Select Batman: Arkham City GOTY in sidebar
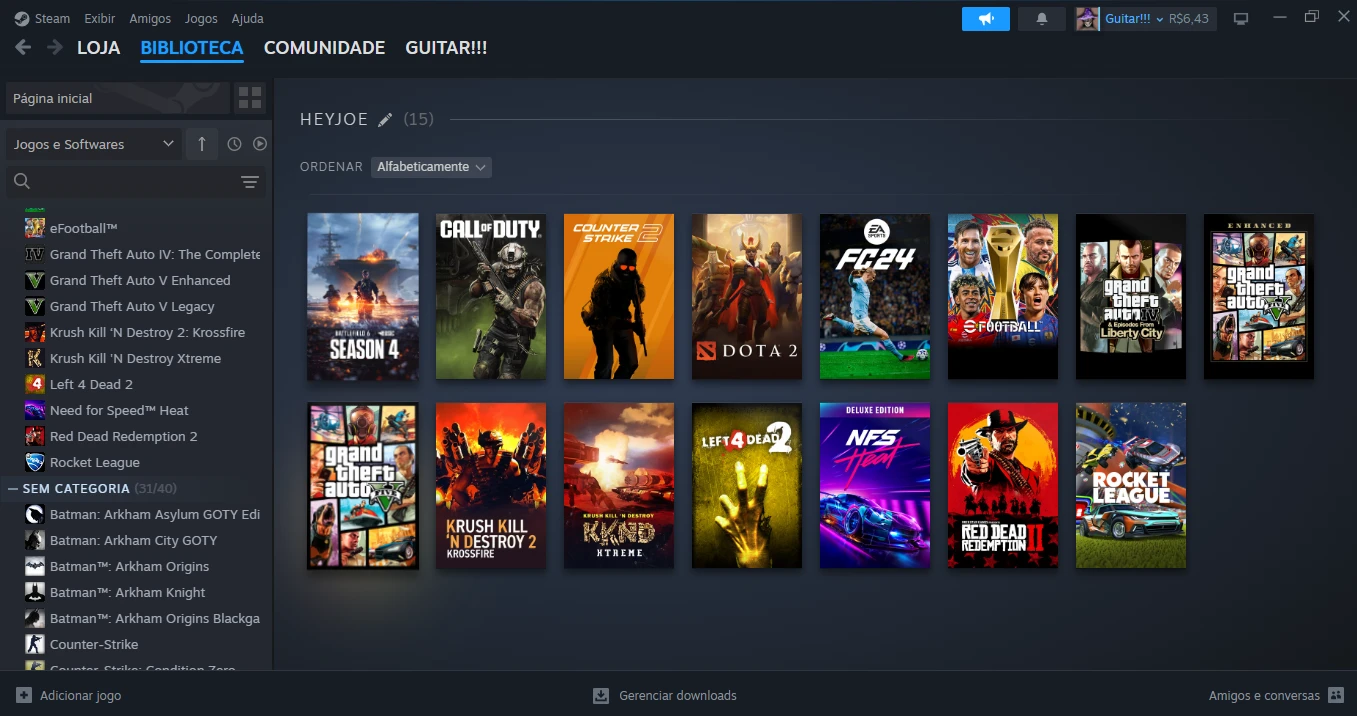Viewport: 1357px width, 716px height. [x=136, y=540]
